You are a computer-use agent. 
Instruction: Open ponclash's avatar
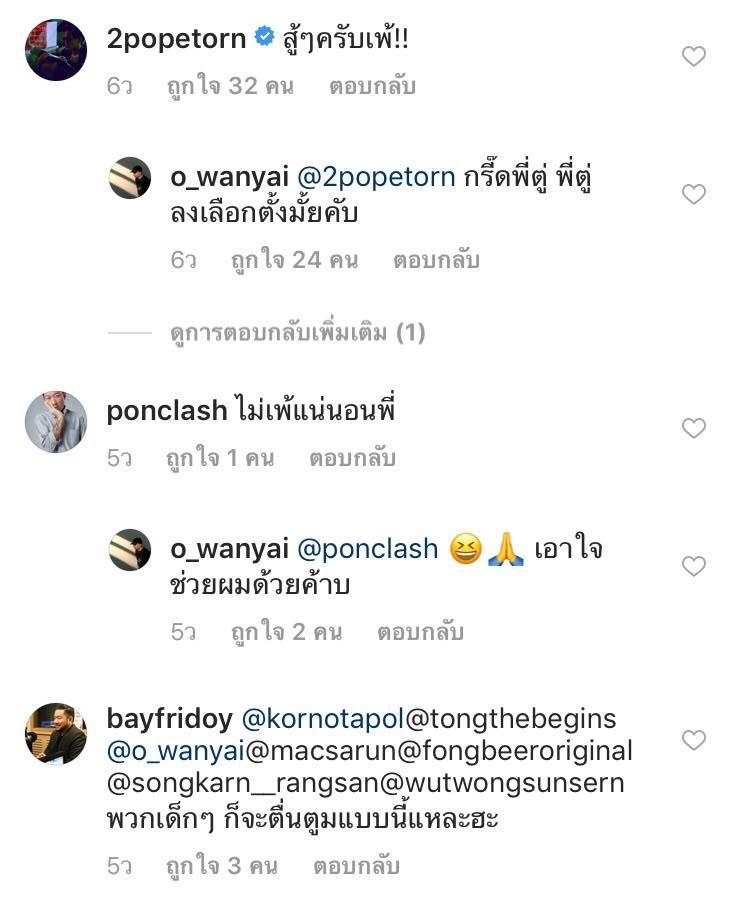coord(56,420)
